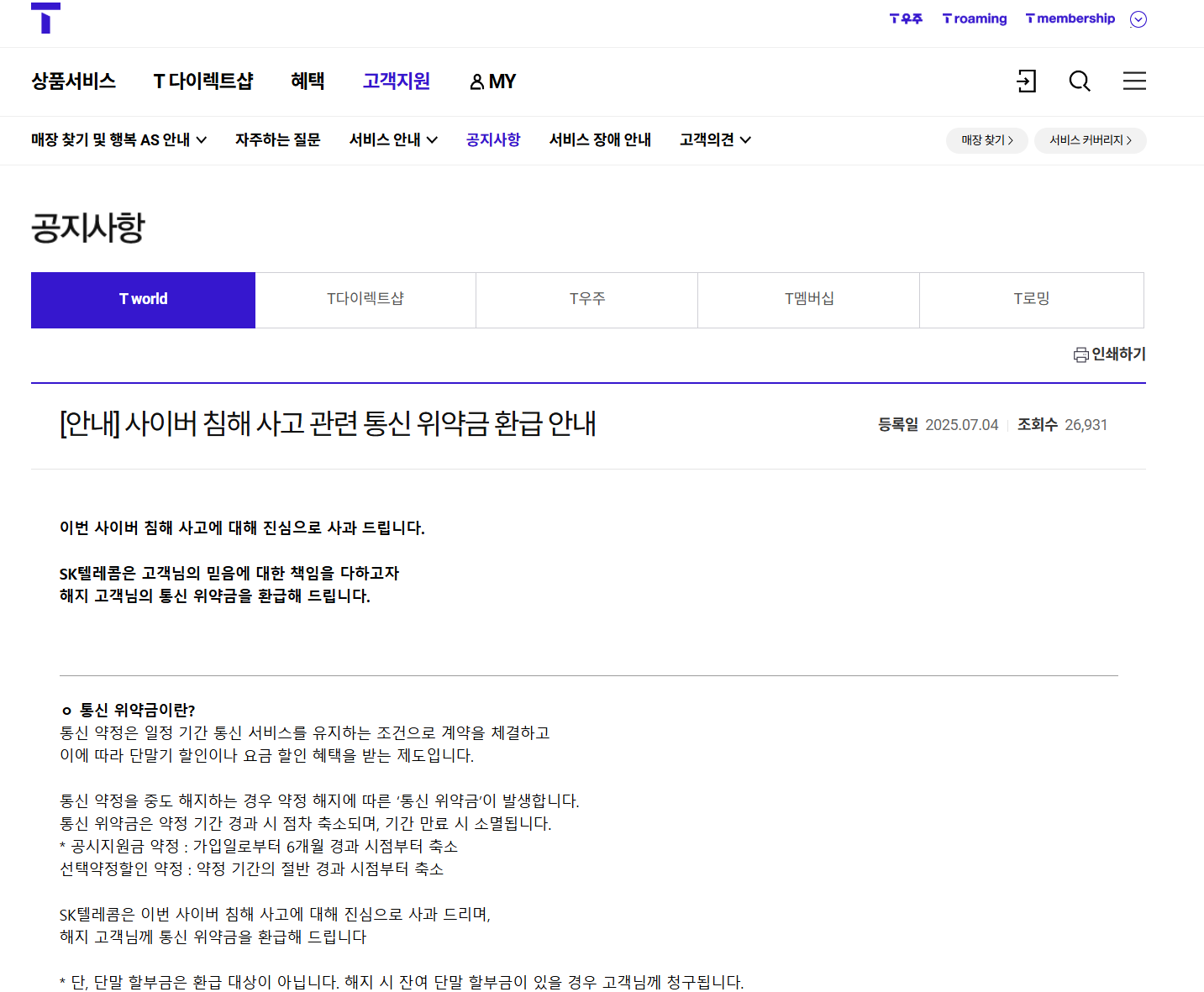Click the view count 26,931

click(1086, 425)
